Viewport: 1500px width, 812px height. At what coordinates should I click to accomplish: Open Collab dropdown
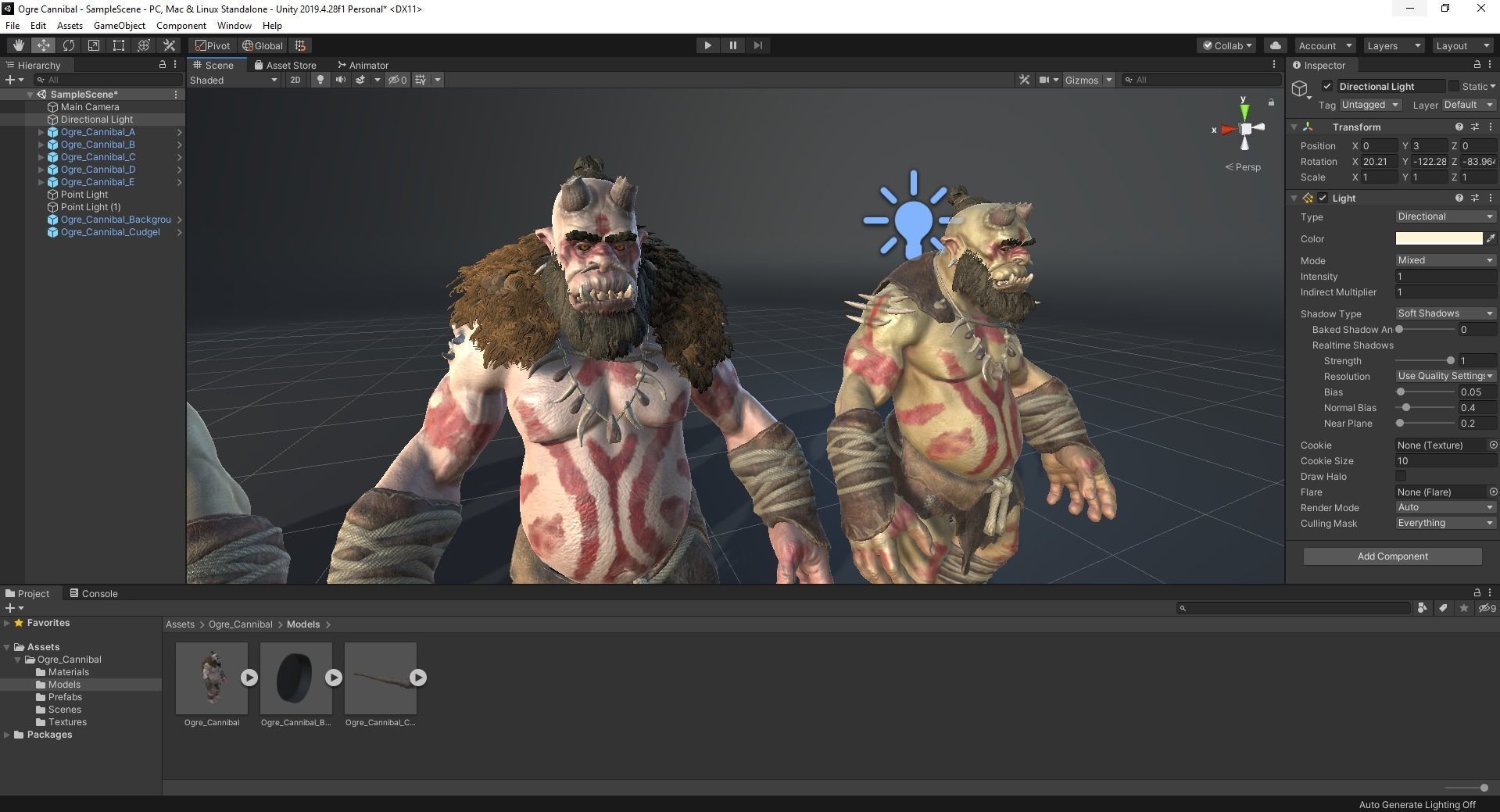tap(1227, 45)
